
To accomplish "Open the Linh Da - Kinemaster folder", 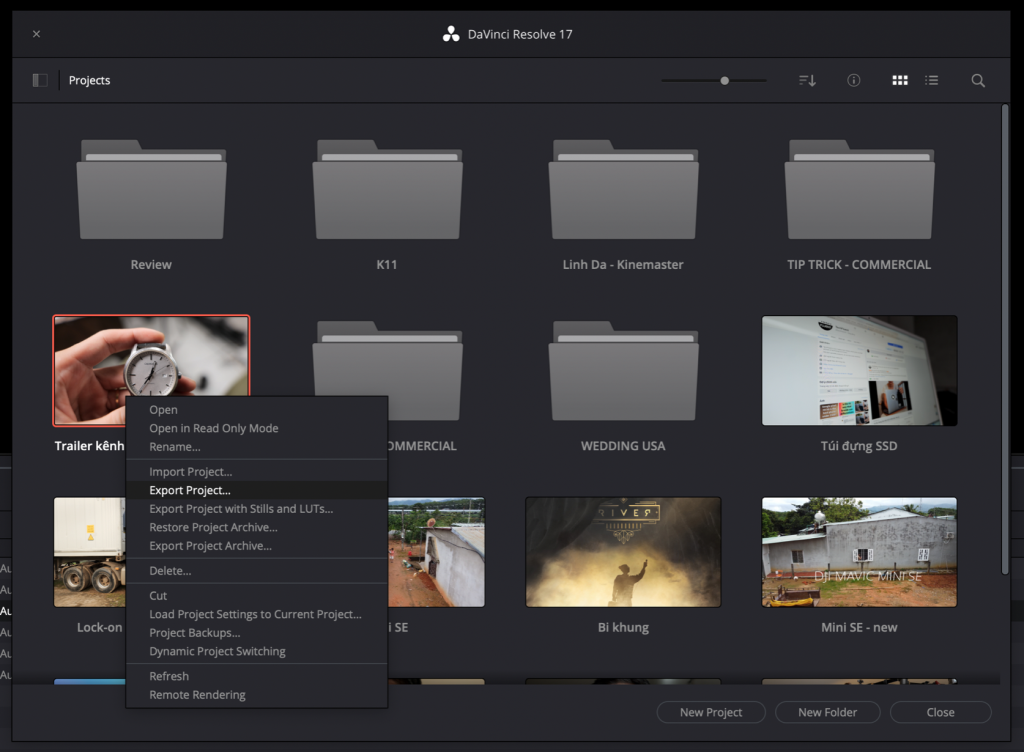I will pos(623,190).
